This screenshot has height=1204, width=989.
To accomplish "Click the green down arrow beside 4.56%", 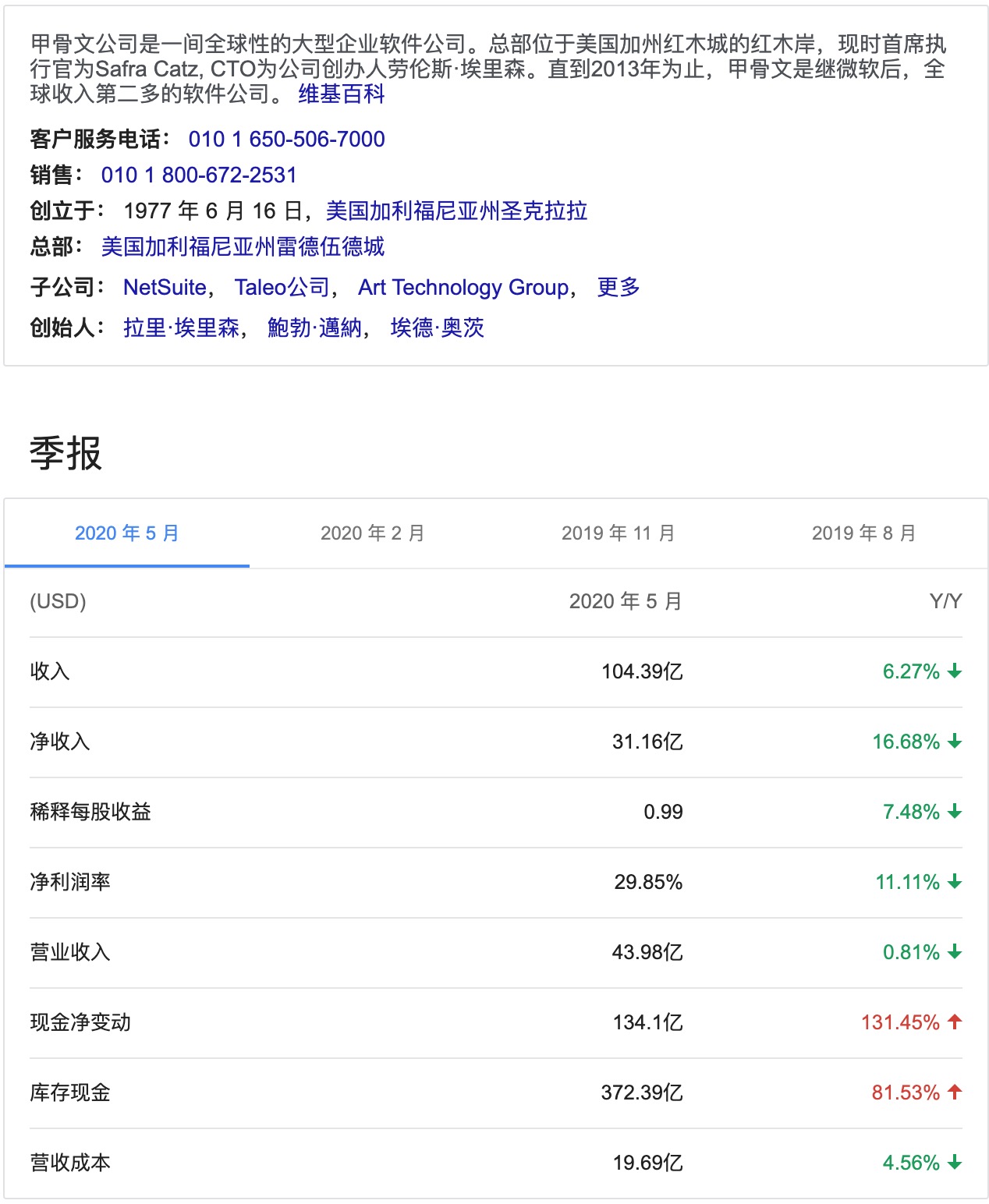I will pyautogui.click(x=955, y=1163).
